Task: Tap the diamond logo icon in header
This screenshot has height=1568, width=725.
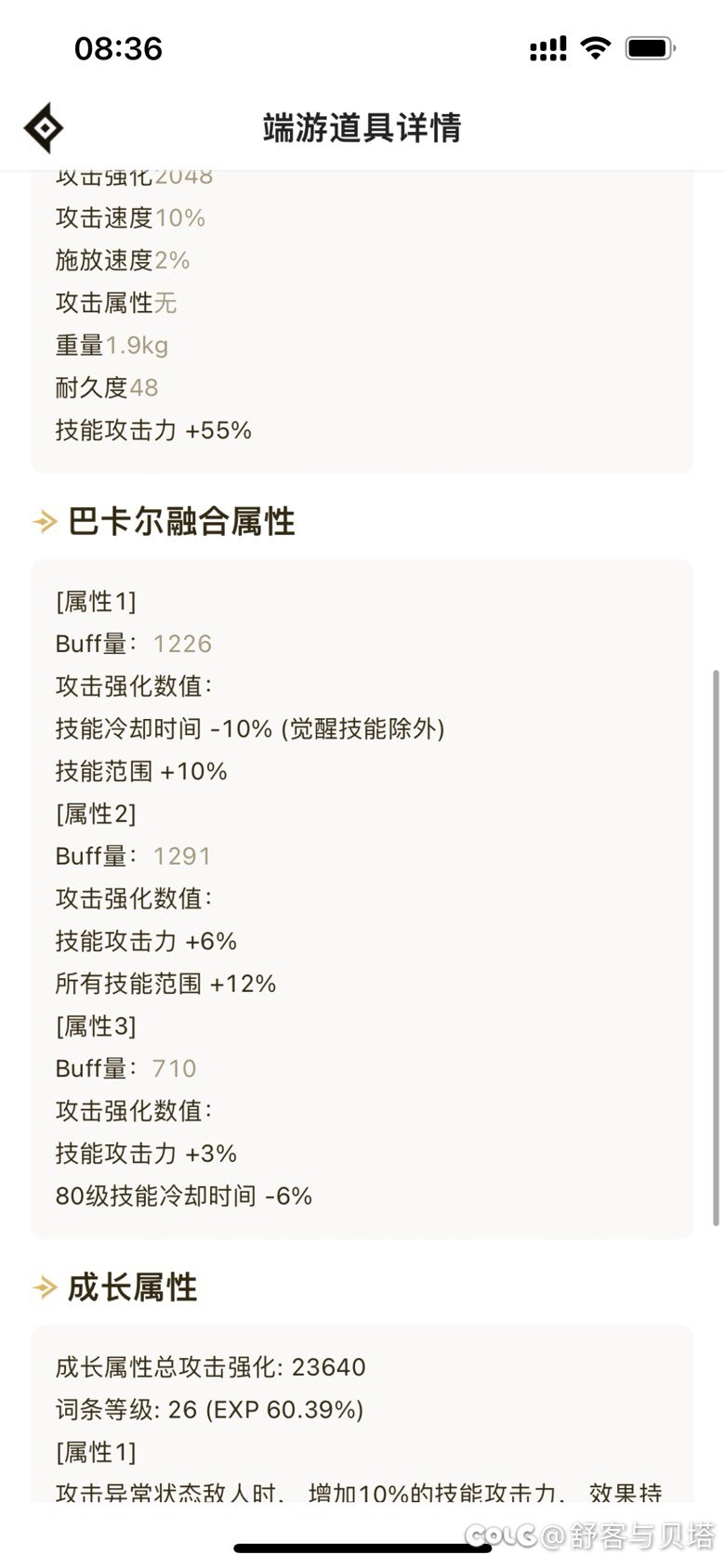Action: tap(44, 128)
